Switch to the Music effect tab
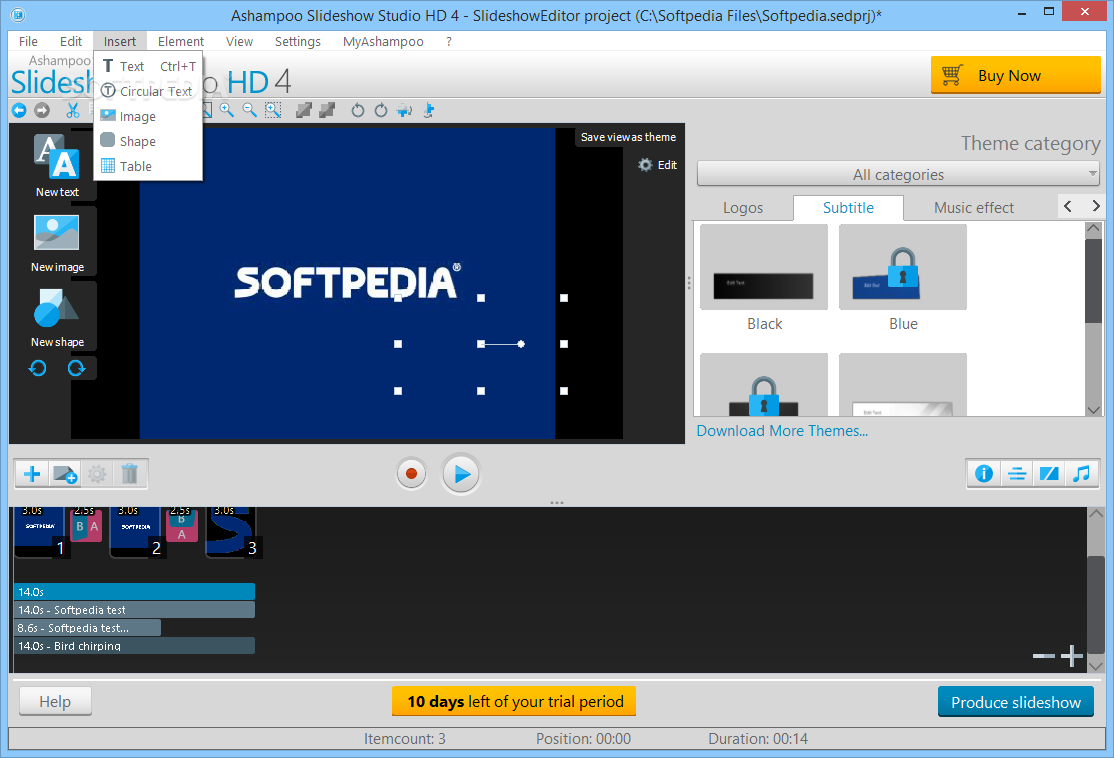The width and height of the screenshot is (1114, 758). point(973,207)
